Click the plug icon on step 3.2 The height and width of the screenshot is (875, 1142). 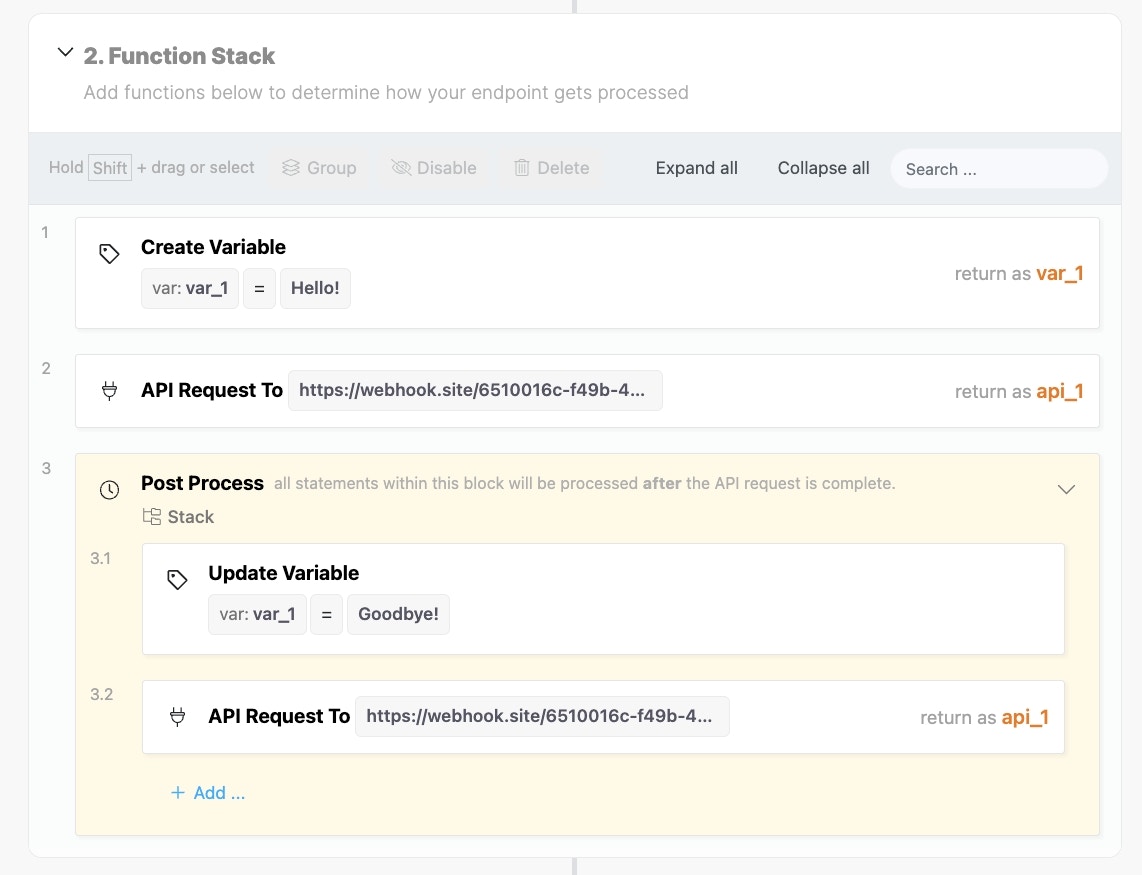tap(177, 717)
